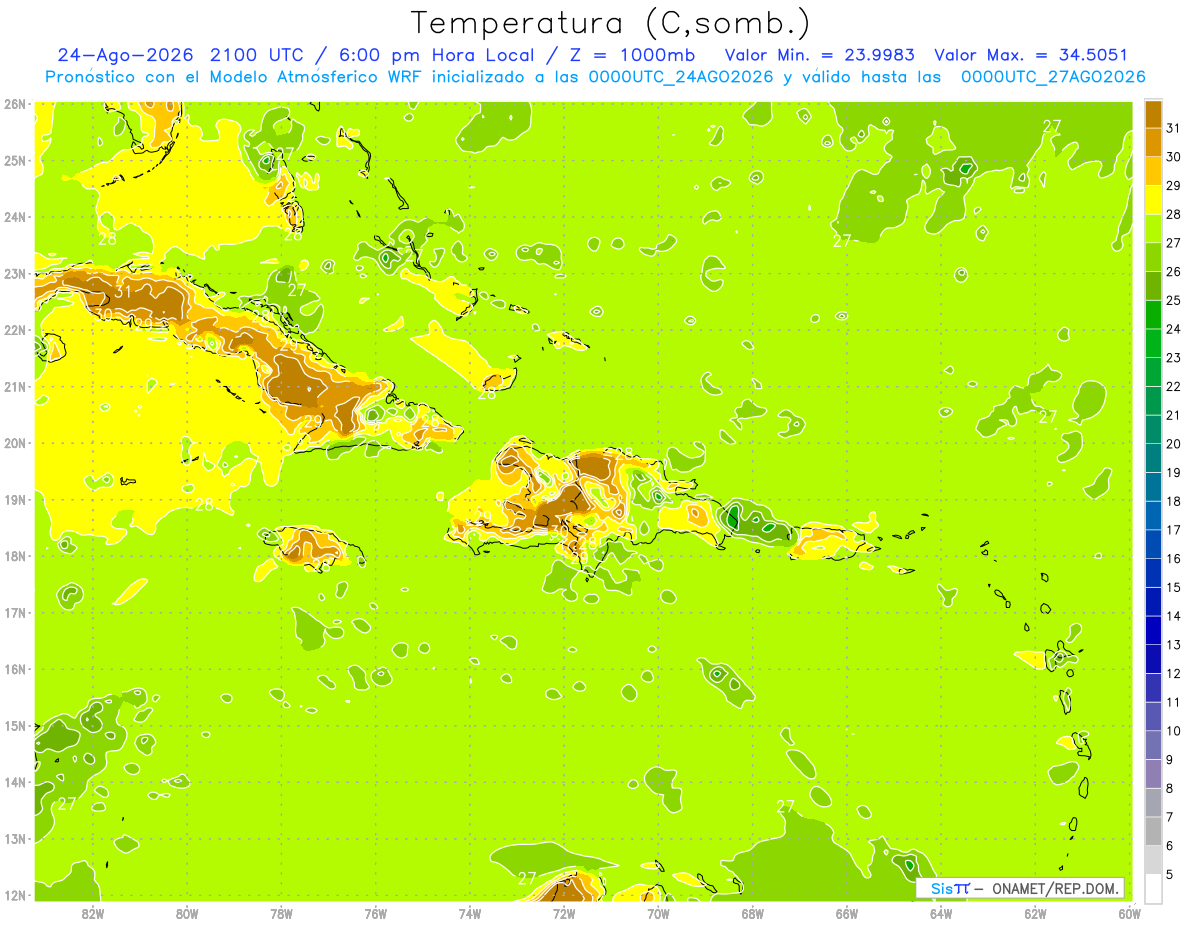Click legend scale value 17
The image size is (1200, 927).
click(1173, 530)
